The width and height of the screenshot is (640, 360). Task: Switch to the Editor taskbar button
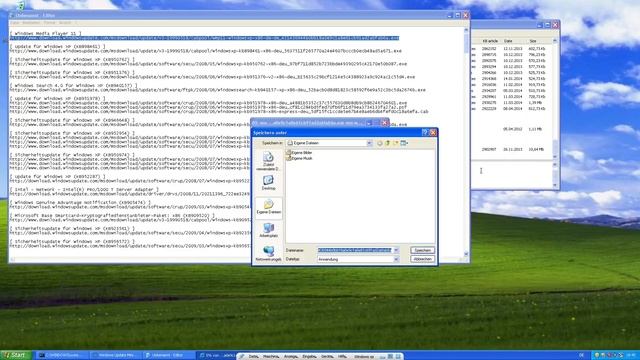tap(169, 356)
